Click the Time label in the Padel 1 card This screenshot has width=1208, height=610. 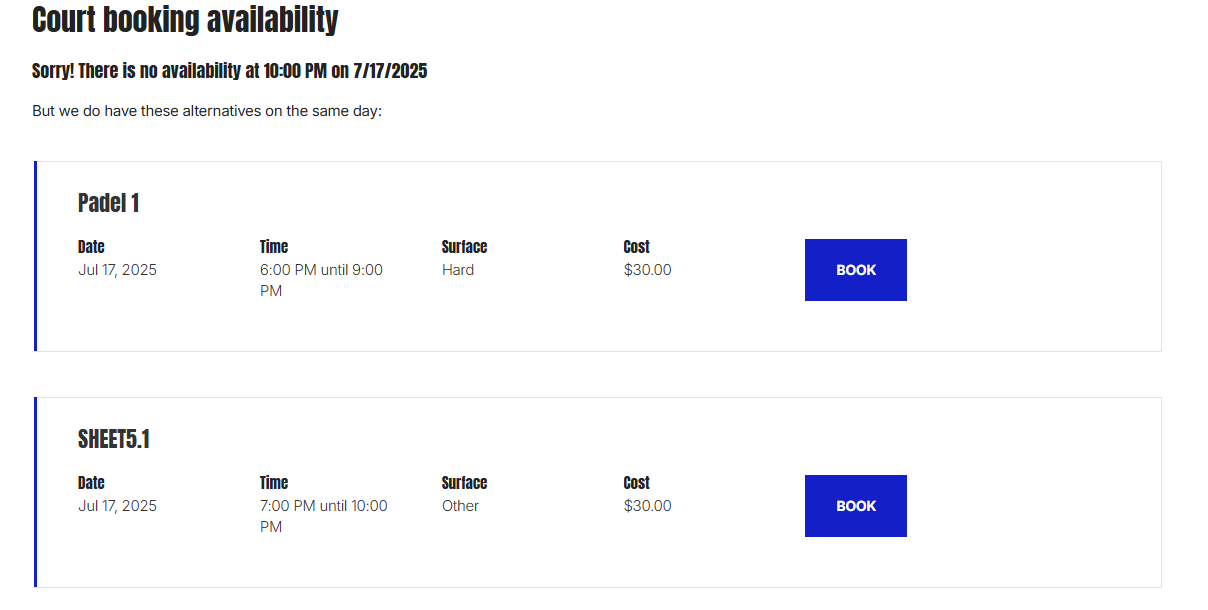(273, 247)
